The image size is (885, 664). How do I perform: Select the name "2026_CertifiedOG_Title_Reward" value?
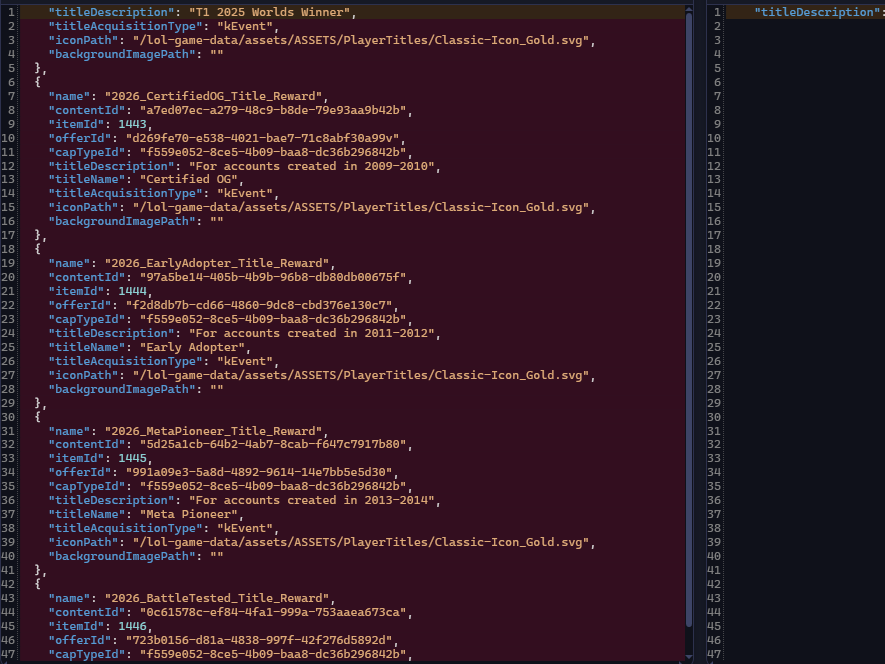click(x=213, y=96)
